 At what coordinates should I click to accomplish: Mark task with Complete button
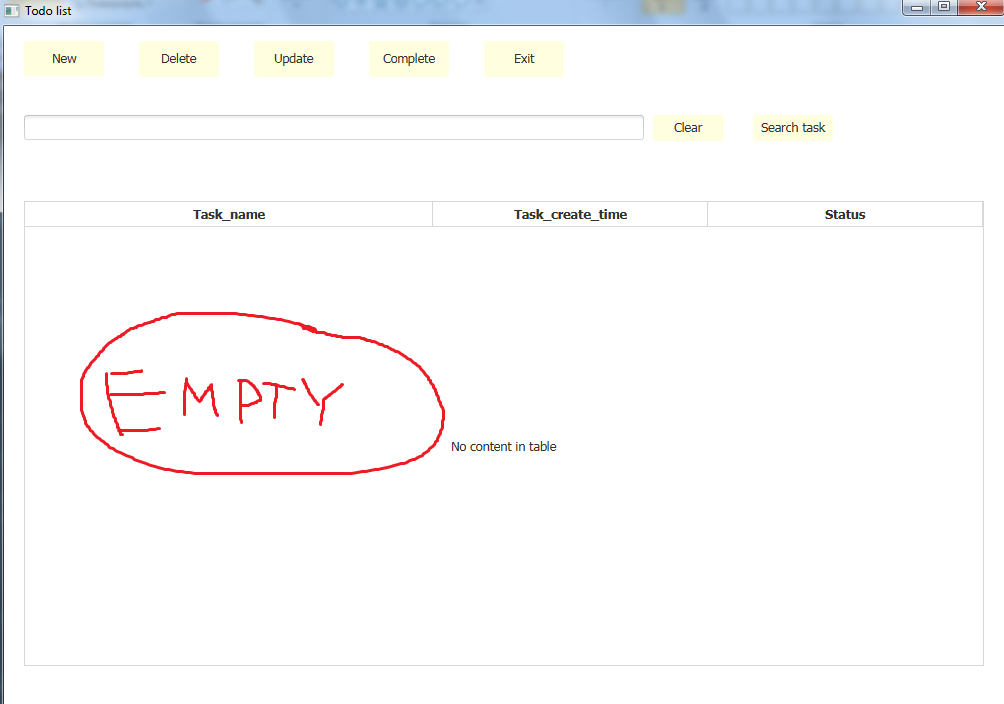[x=409, y=59]
